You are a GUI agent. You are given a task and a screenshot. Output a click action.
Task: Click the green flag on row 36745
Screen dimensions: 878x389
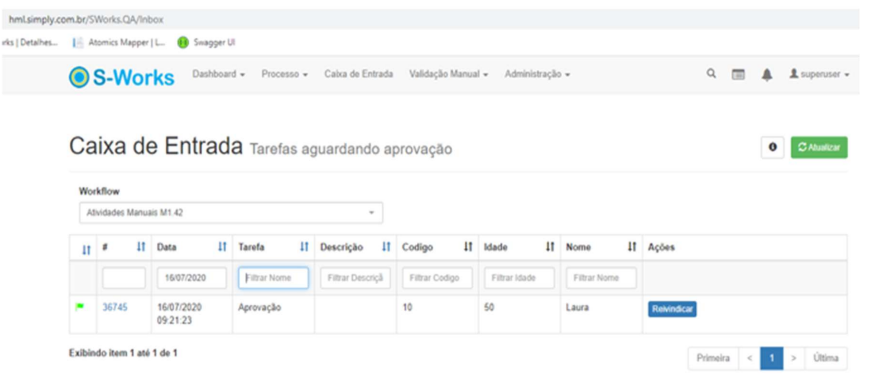pos(80,307)
